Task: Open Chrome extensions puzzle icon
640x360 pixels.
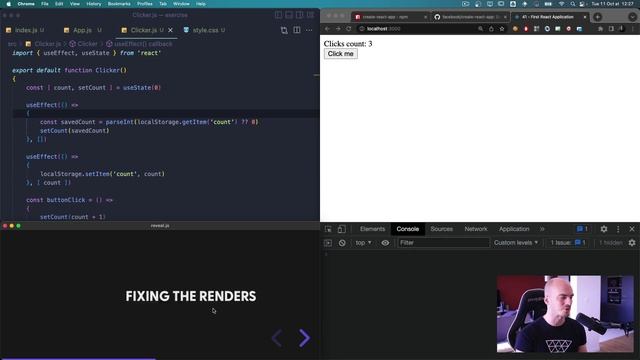Action: click(600, 29)
